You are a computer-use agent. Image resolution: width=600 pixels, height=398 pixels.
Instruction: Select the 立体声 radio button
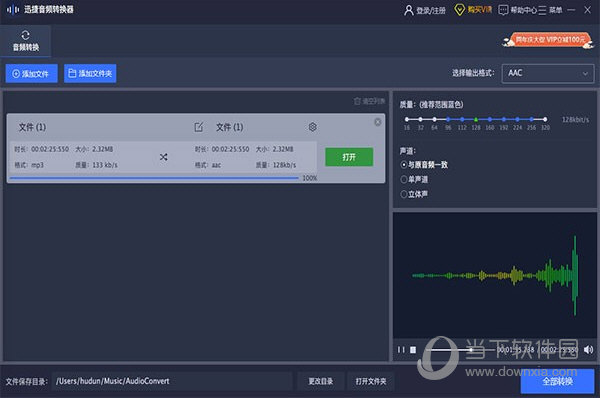point(404,194)
